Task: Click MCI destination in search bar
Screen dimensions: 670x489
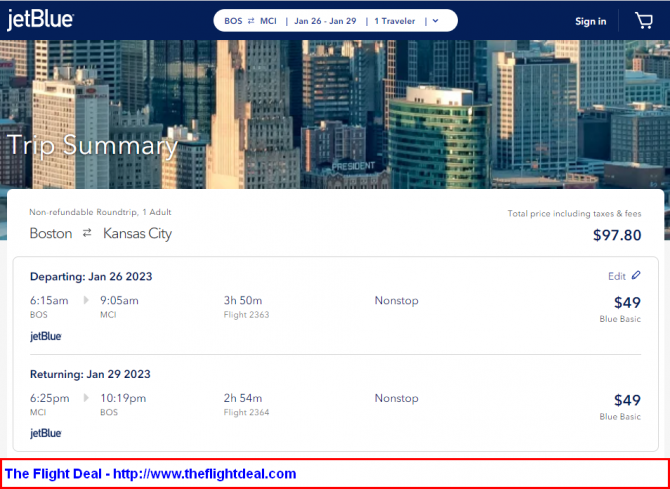Action: 268,21
